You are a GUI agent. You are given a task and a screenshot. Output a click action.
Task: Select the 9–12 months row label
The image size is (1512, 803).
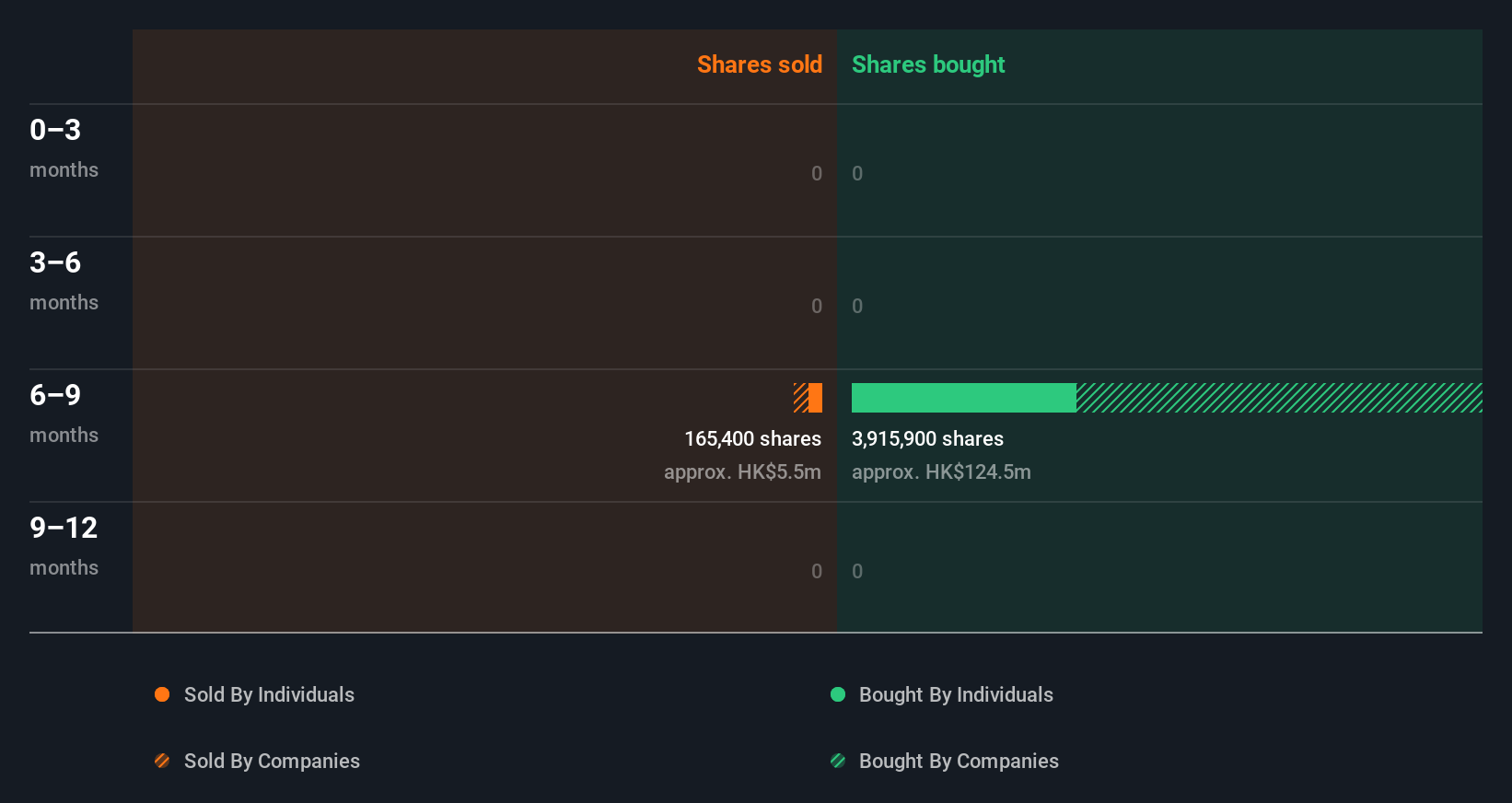tap(64, 545)
